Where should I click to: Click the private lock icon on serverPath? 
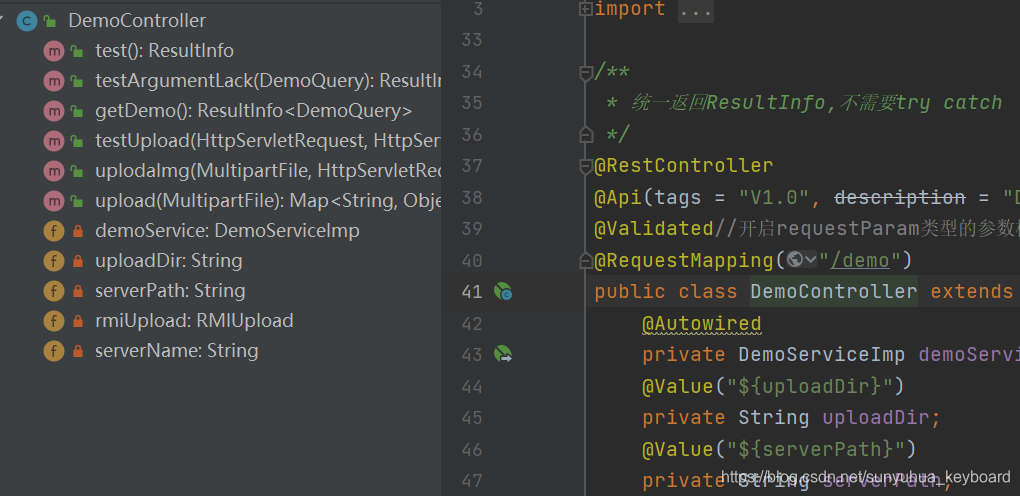pos(78,291)
